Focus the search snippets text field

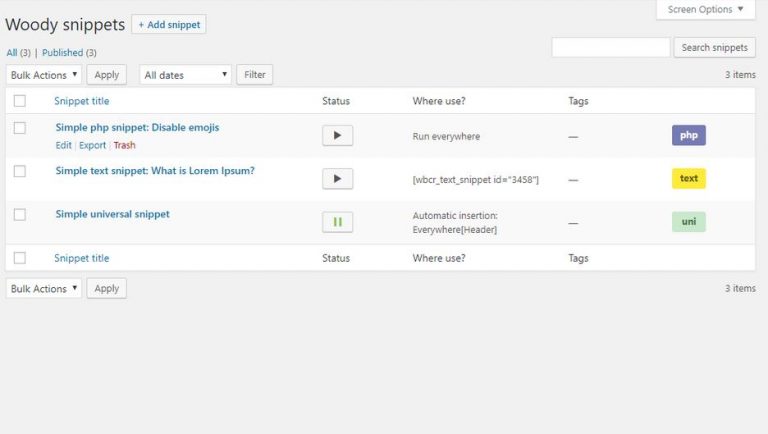[611, 48]
